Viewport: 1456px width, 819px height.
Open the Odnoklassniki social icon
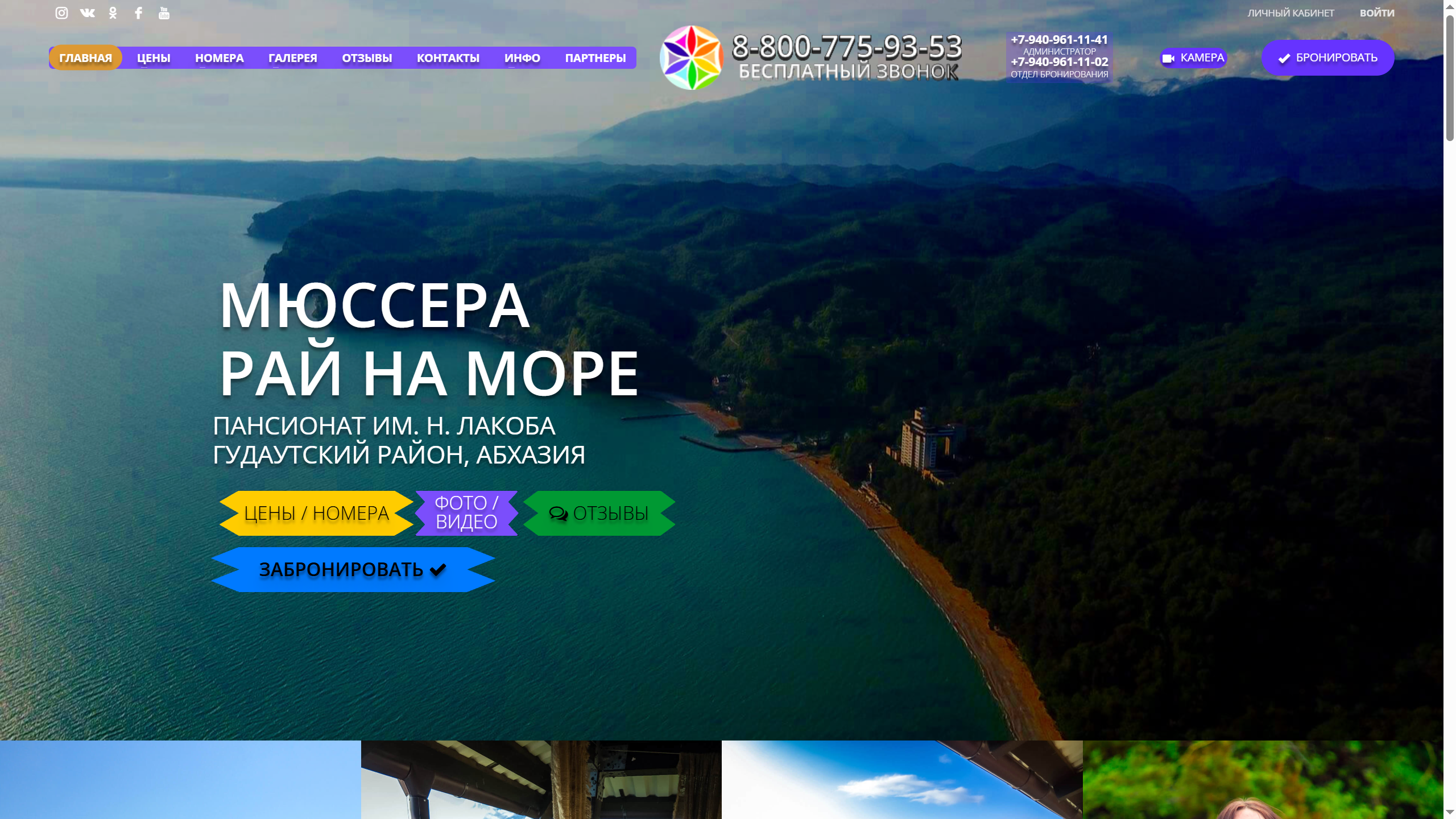pyautogui.click(x=113, y=13)
